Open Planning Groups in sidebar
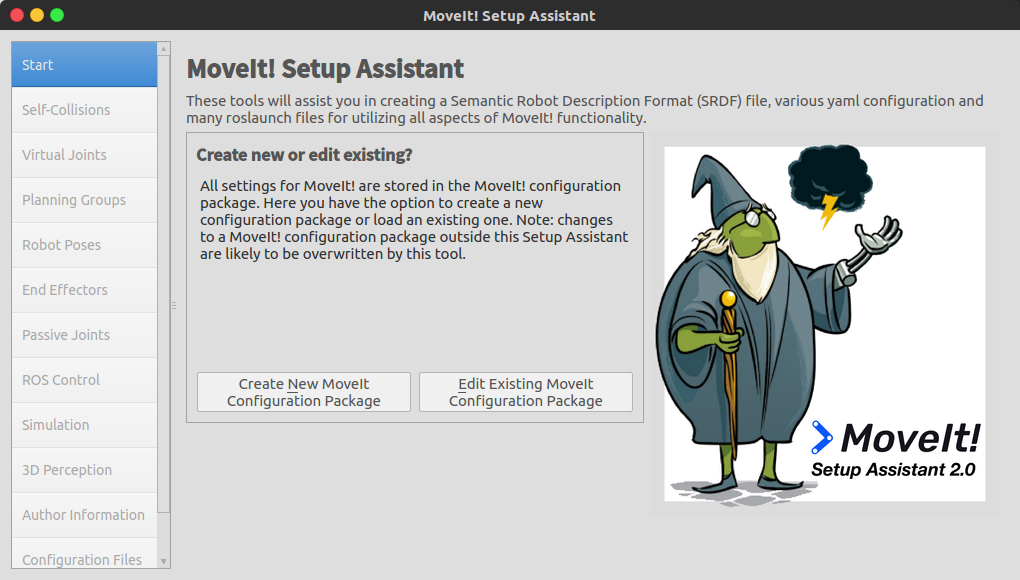 tap(84, 200)
